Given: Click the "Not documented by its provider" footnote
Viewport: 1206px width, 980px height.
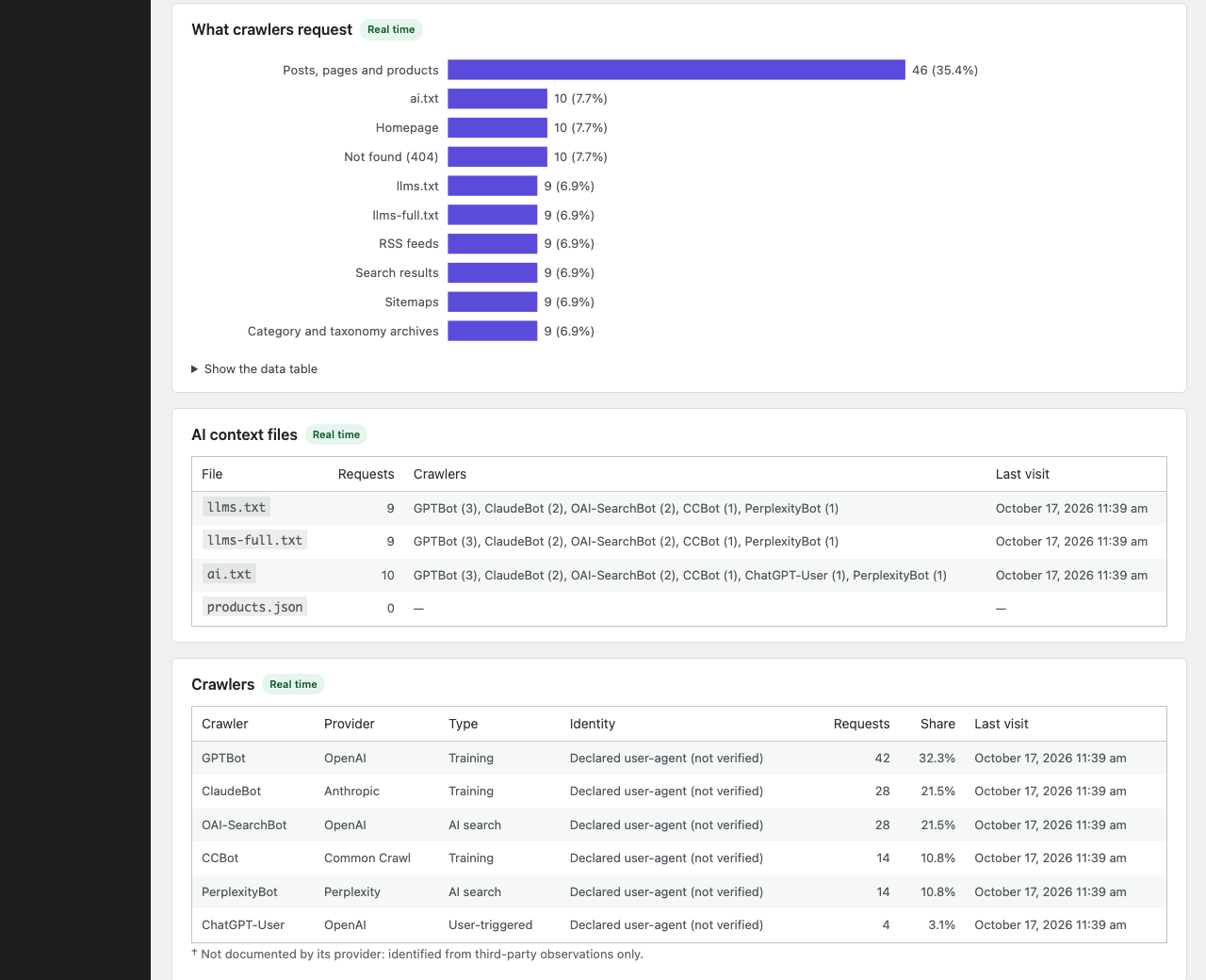Looking at the screenshot, I should tap(417, 954).
